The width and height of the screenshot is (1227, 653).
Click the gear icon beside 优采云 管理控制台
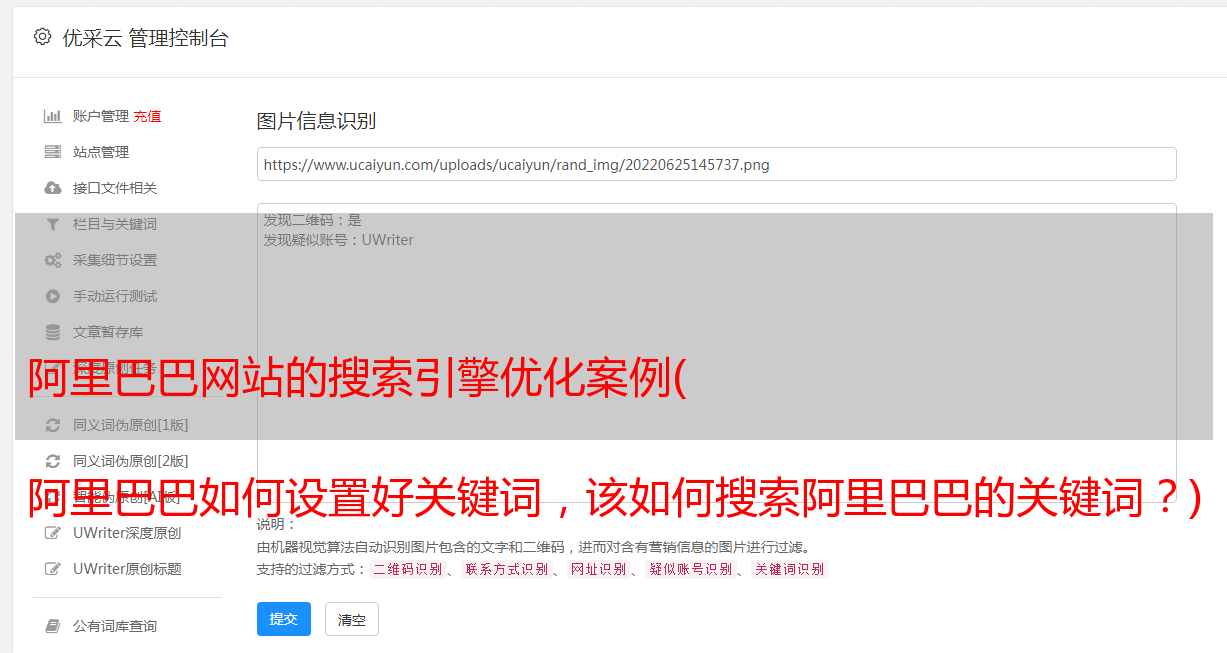[42, 37]
